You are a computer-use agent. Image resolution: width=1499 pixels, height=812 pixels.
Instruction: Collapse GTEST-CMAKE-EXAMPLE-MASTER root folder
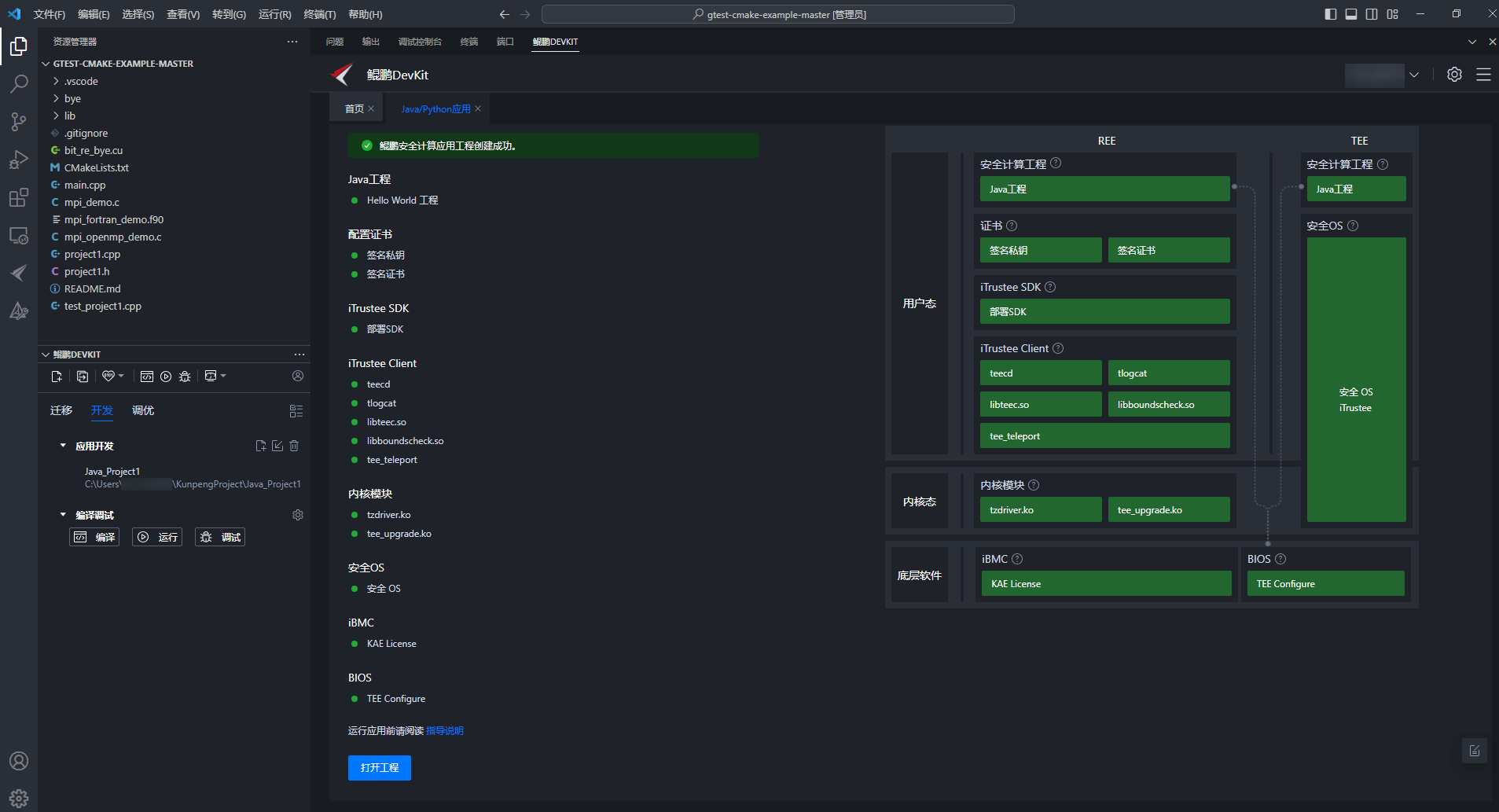pos(46,64)
